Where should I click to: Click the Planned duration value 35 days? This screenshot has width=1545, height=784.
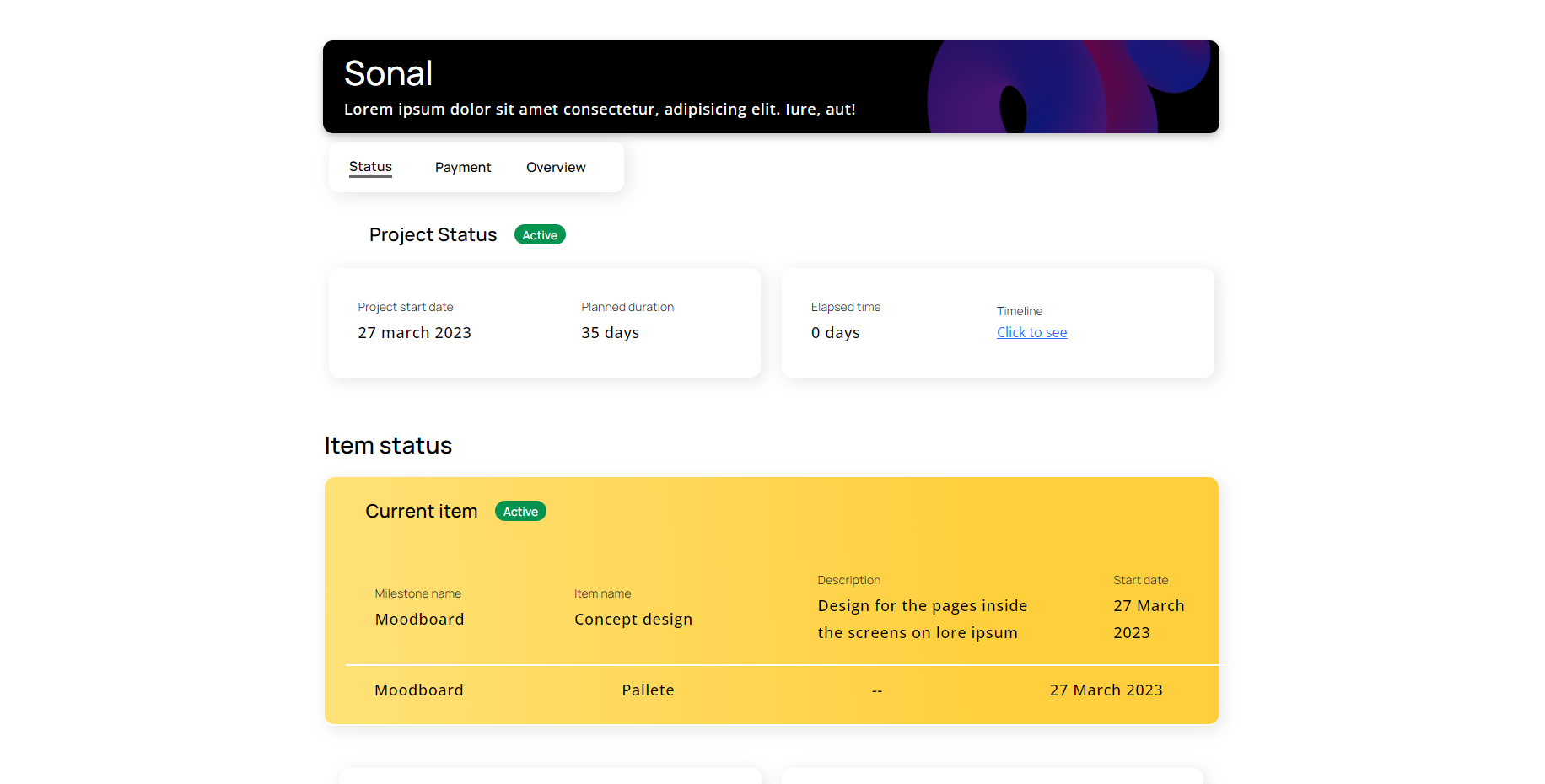click(x=610, y=332)
